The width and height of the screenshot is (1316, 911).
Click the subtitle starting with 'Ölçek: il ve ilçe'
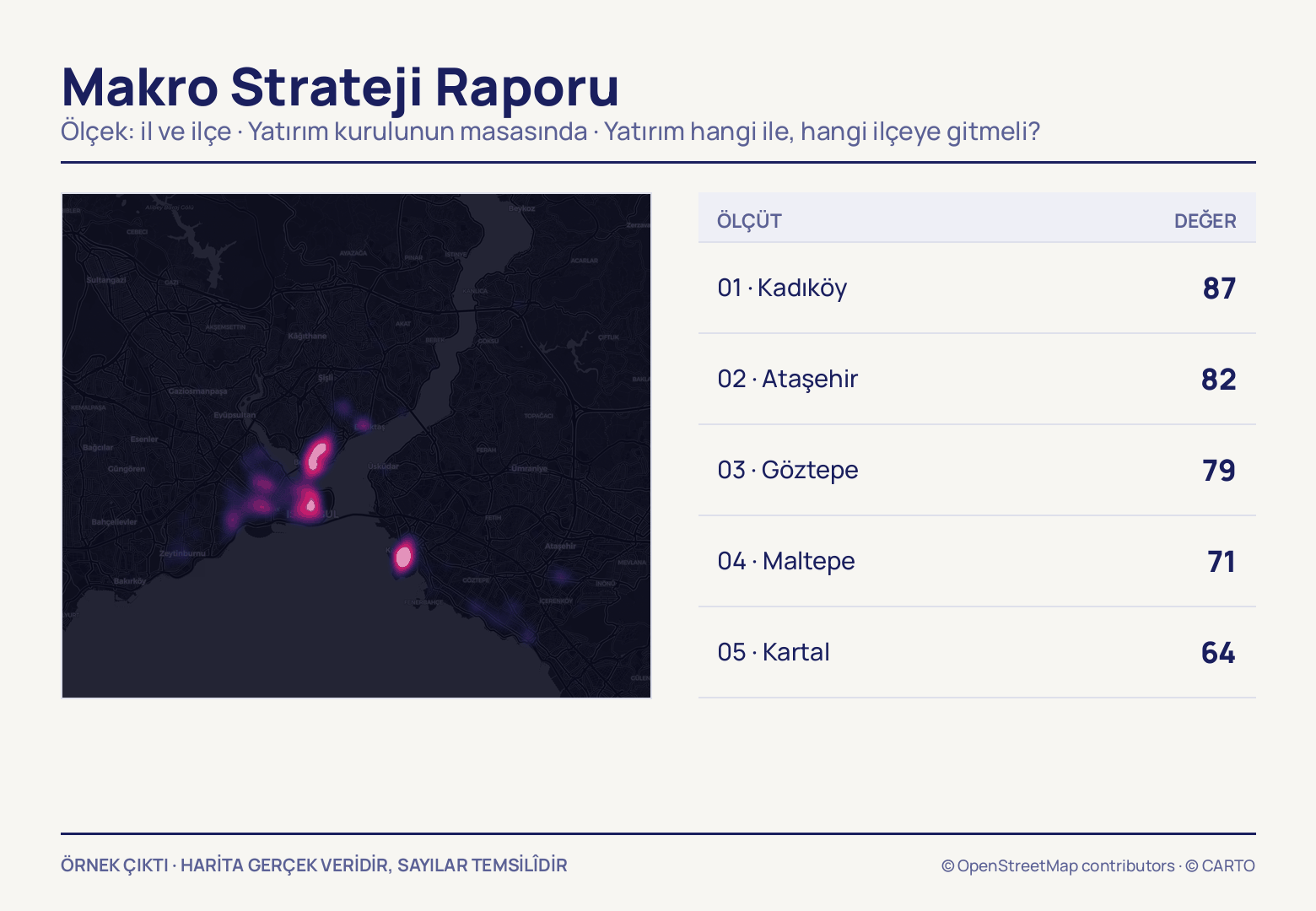(x=551, y=132)
